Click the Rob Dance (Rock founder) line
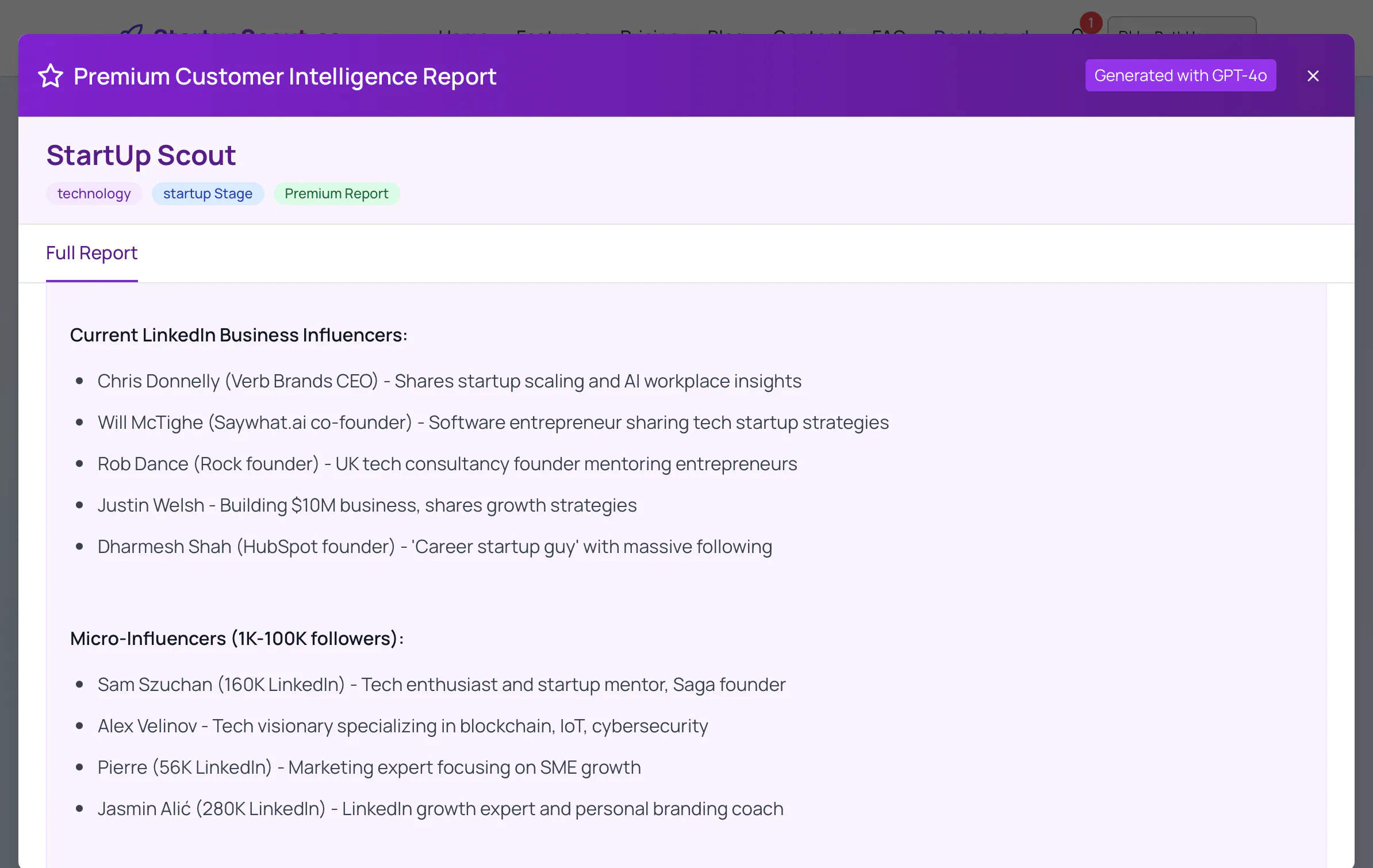The image size is (1373, 868). click(447, 463)
